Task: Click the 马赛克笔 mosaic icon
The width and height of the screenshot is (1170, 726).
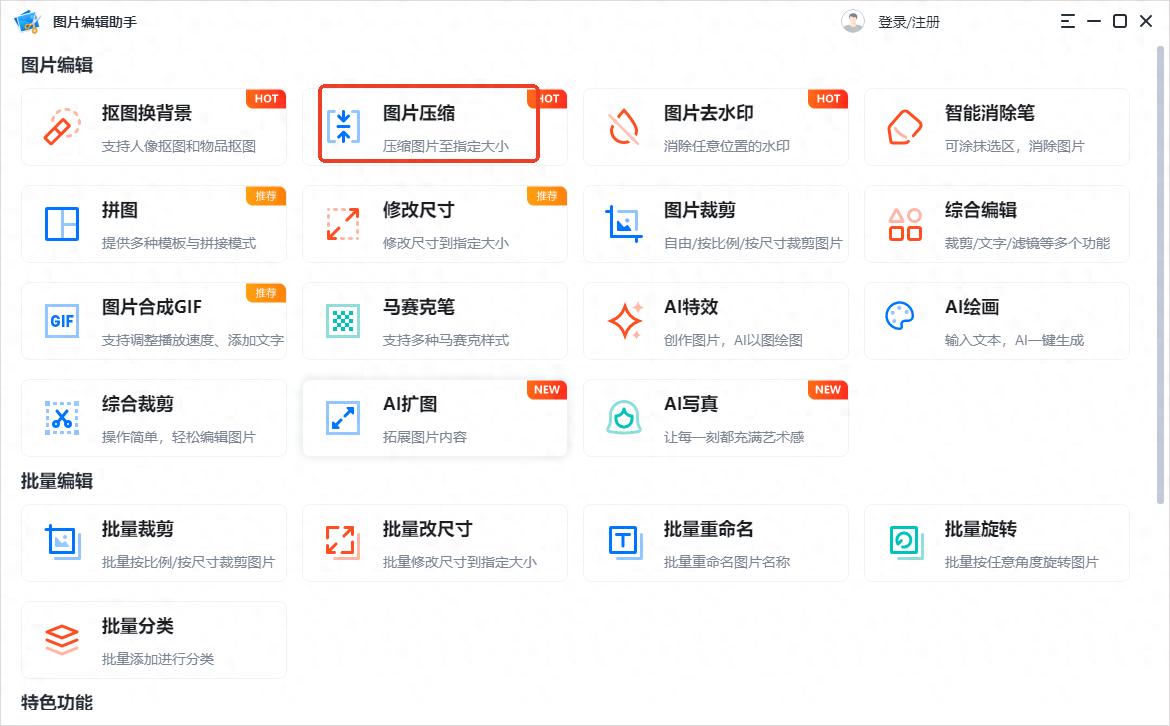Action: pos(343,321)
